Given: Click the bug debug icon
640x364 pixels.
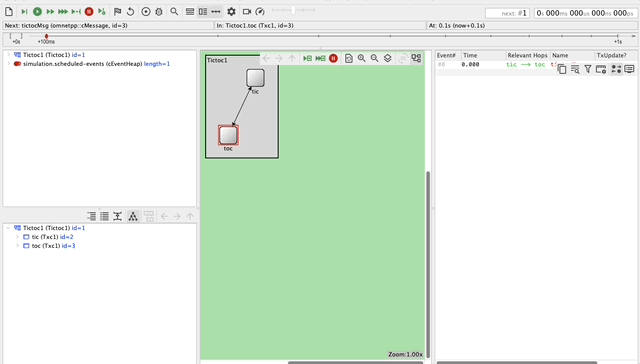Looking at the screenshot, I should pyautogui.click(x=159, y=11).
